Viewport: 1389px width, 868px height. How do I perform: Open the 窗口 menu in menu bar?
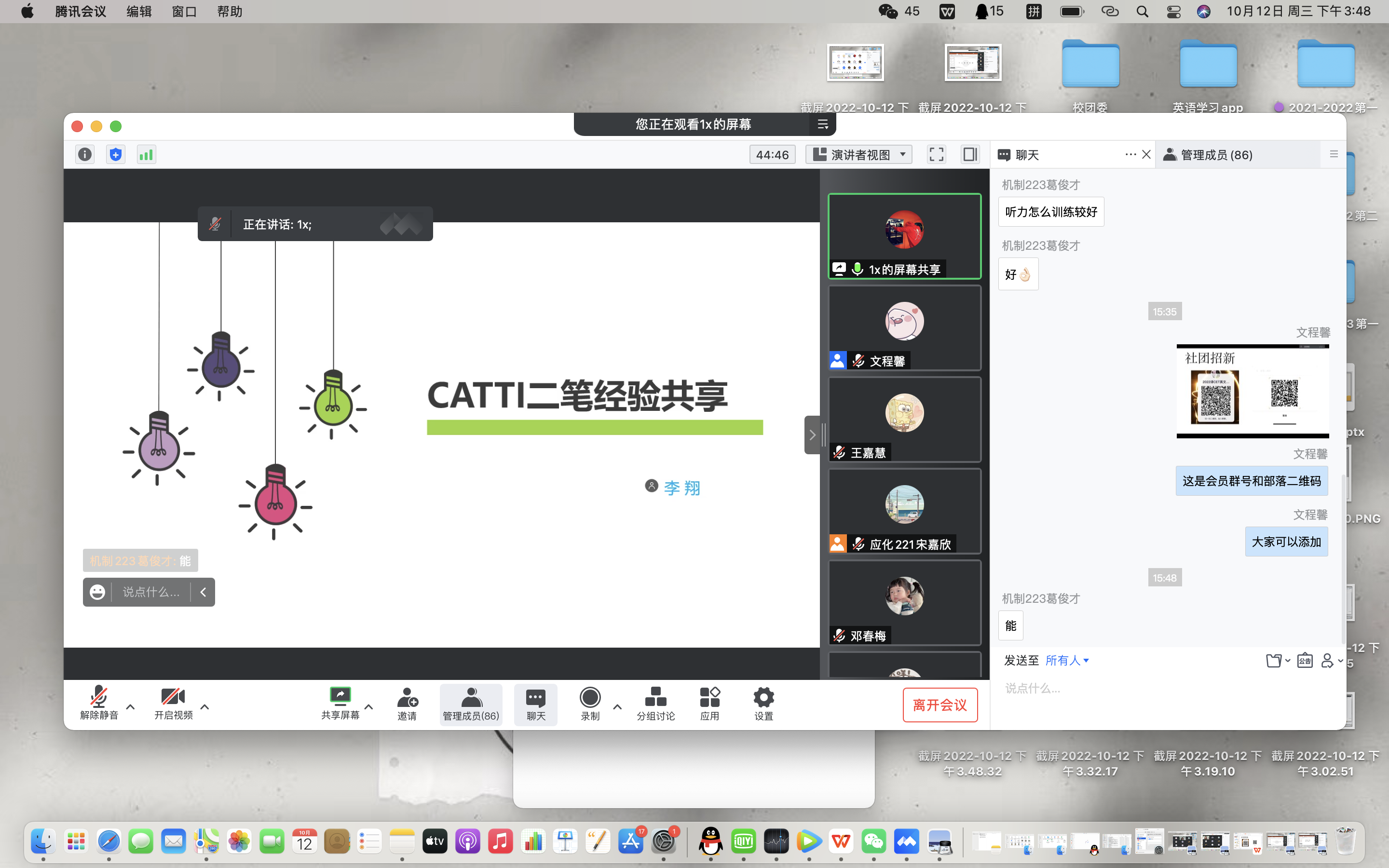pyautogui.click(x=184, y=12)
